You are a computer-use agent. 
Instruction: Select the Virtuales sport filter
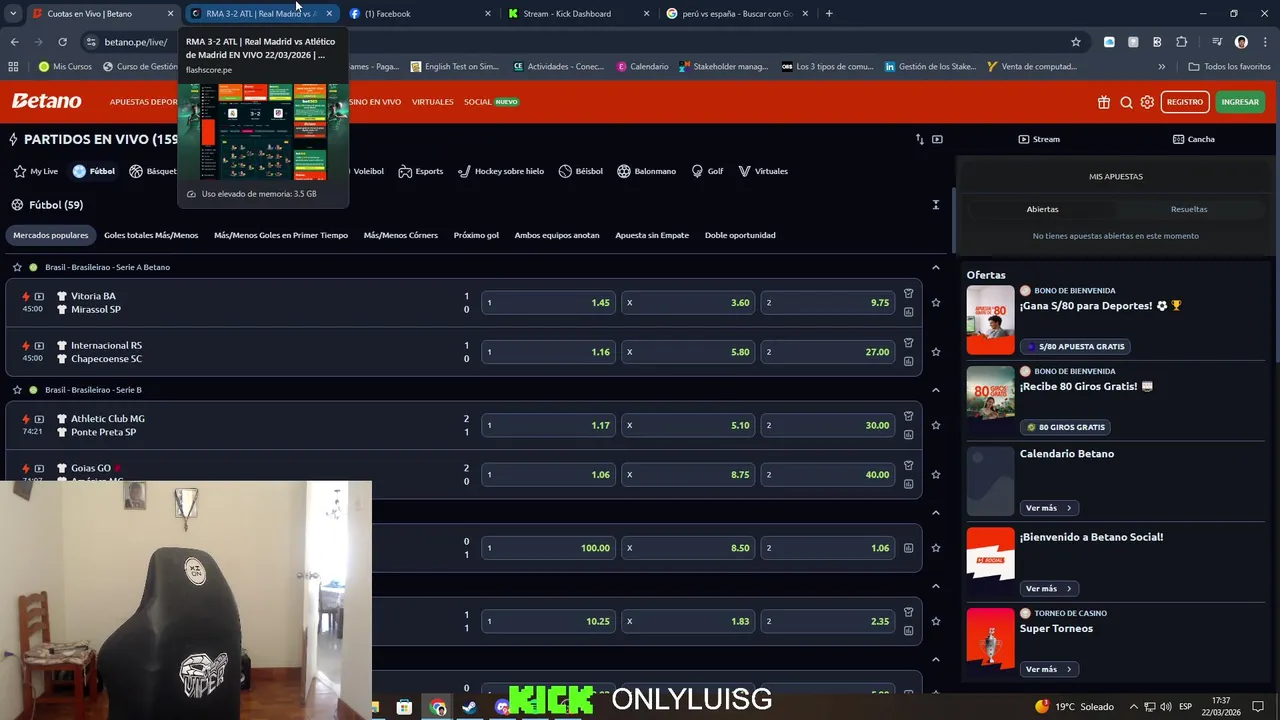pos(763,171)
